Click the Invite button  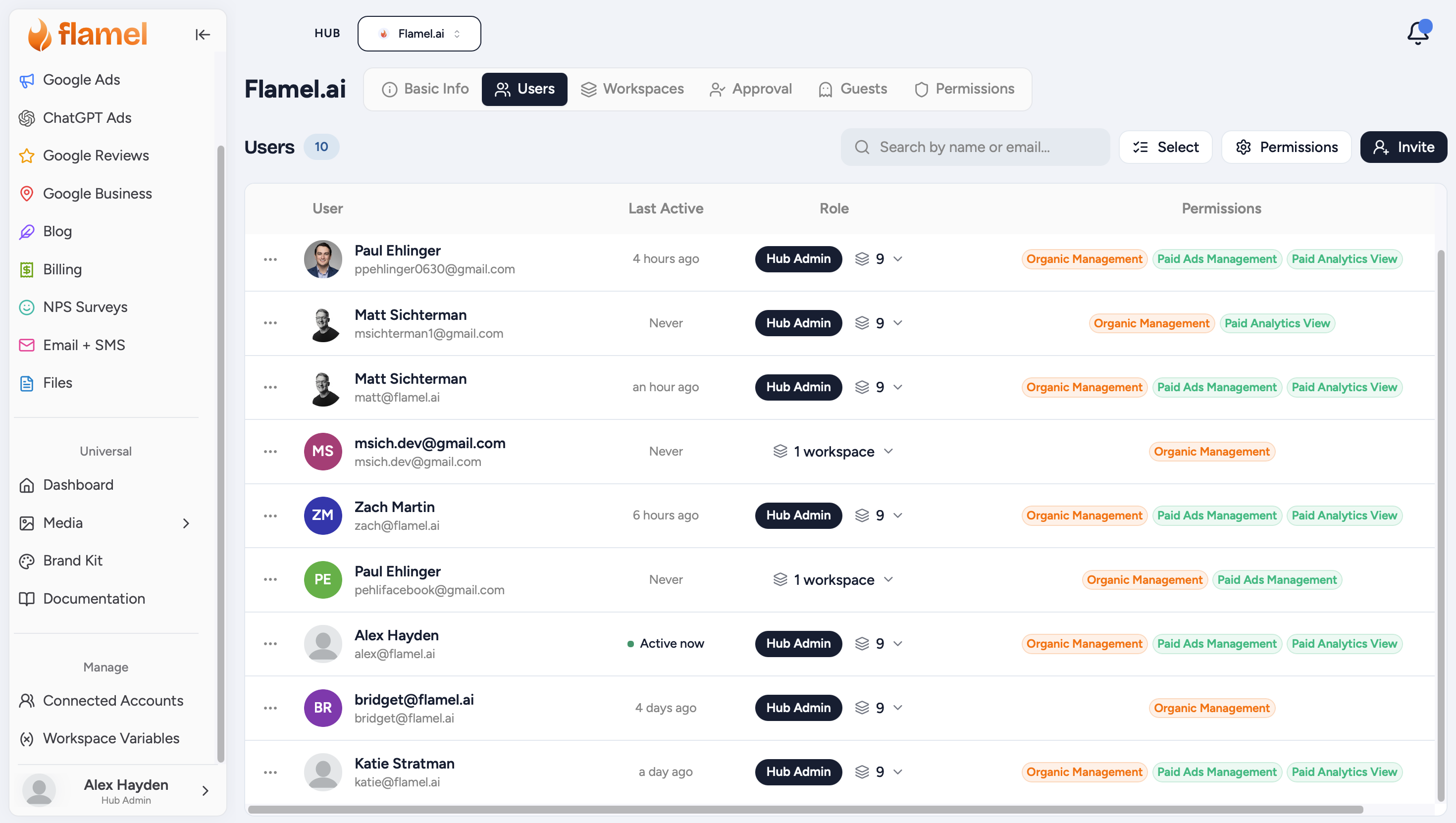(1404, 148)
